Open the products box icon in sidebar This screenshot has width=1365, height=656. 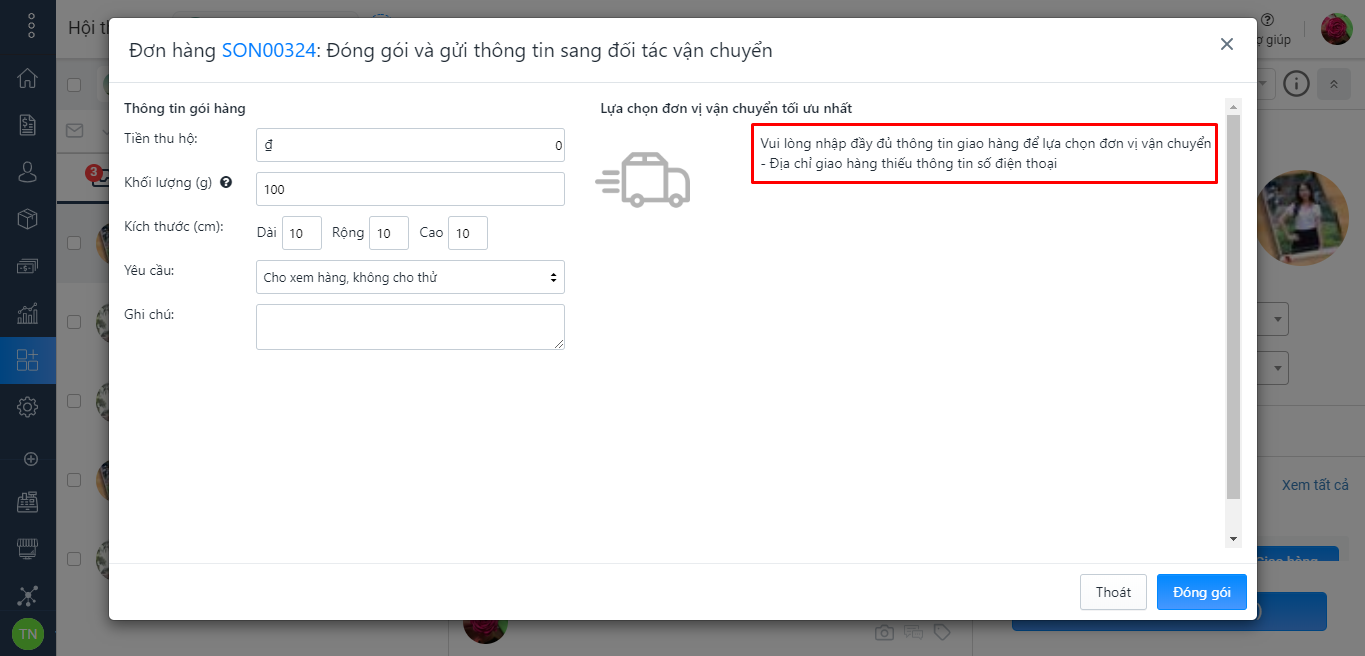[28, 219]
